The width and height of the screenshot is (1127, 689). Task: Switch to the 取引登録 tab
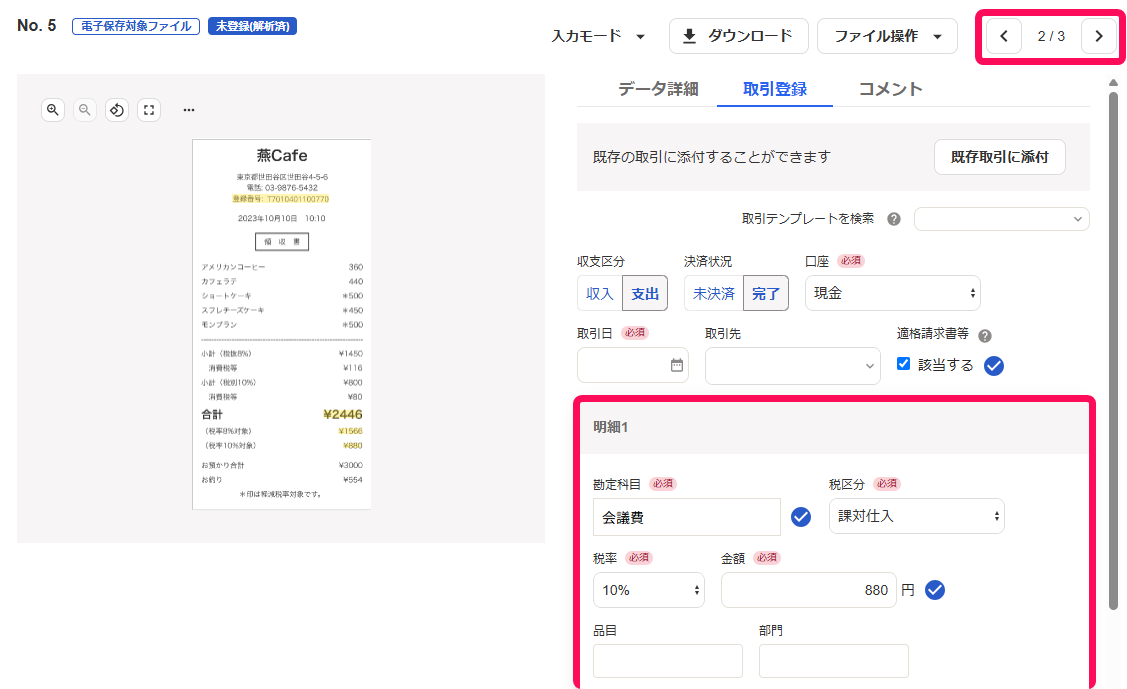pyautogui.click(x=775, y=89)
